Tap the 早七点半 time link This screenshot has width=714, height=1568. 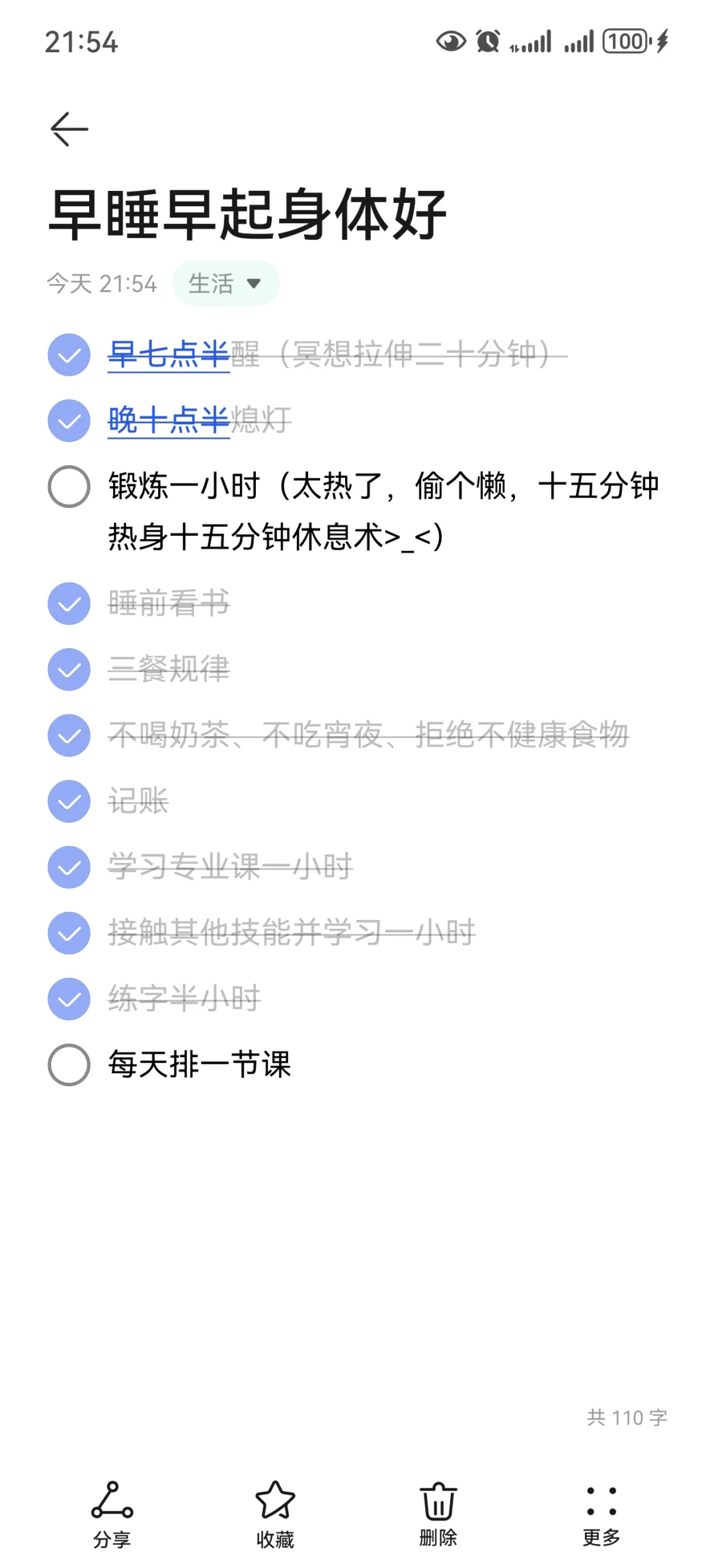(x=169, y=354)
